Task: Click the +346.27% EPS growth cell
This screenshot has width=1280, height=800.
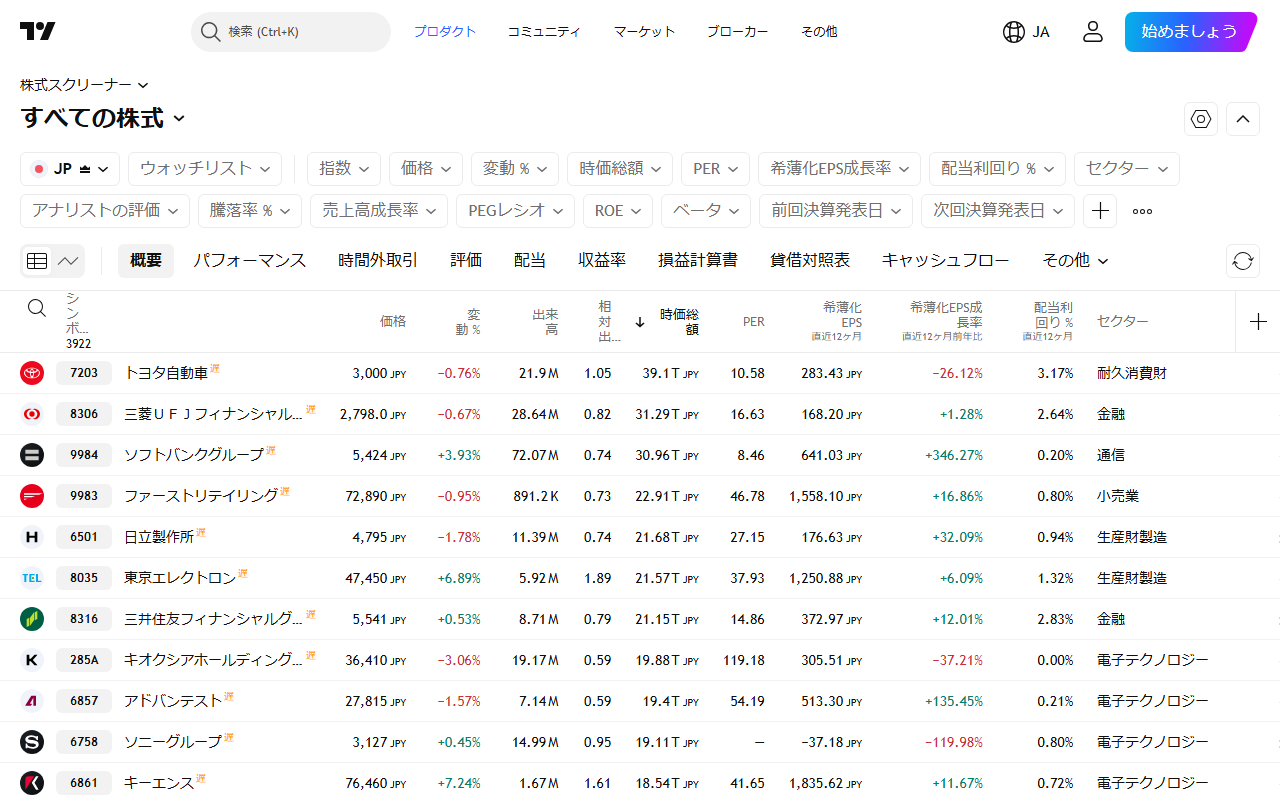Action: click(x=954, y=455)
